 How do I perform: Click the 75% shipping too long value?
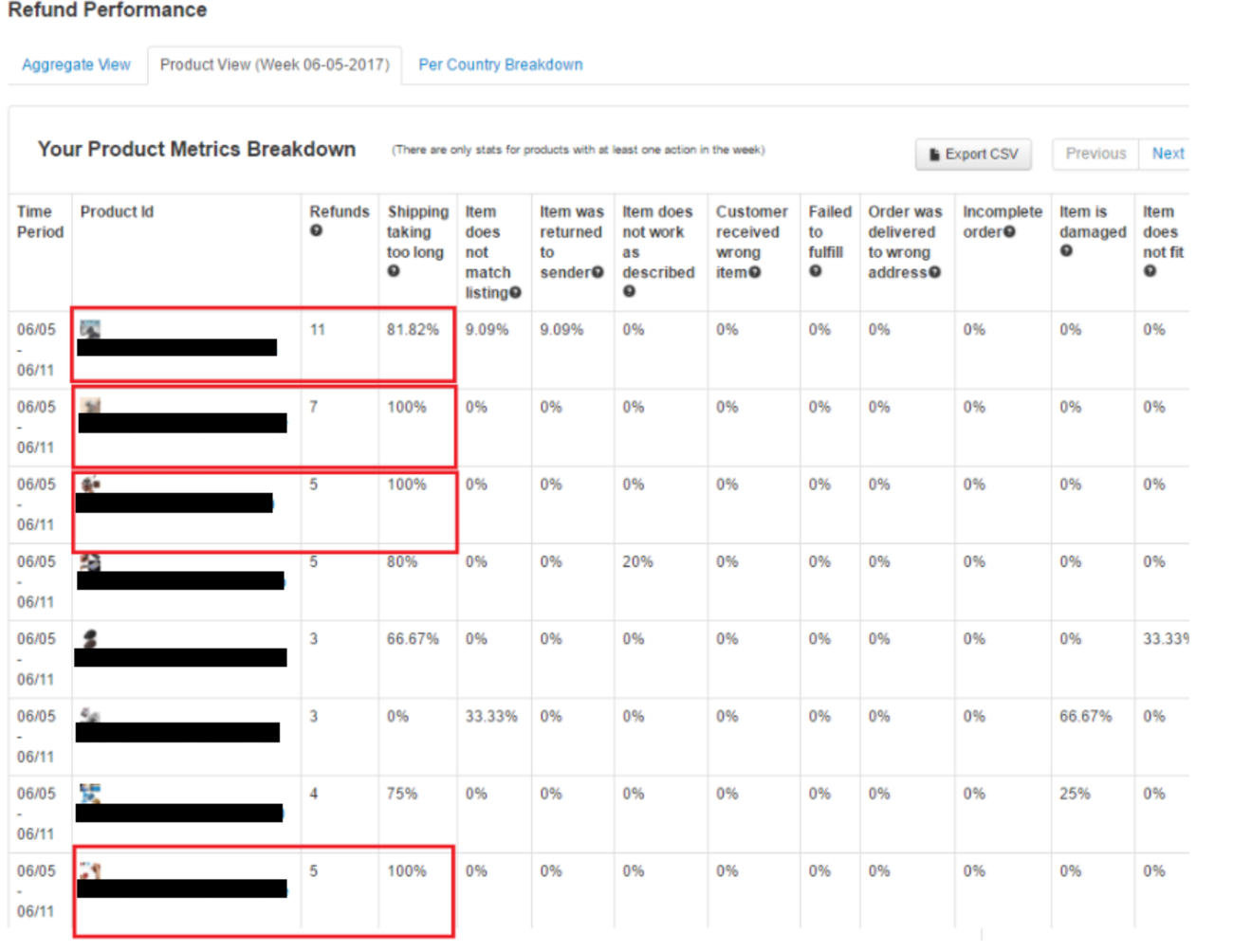[402, 794]
